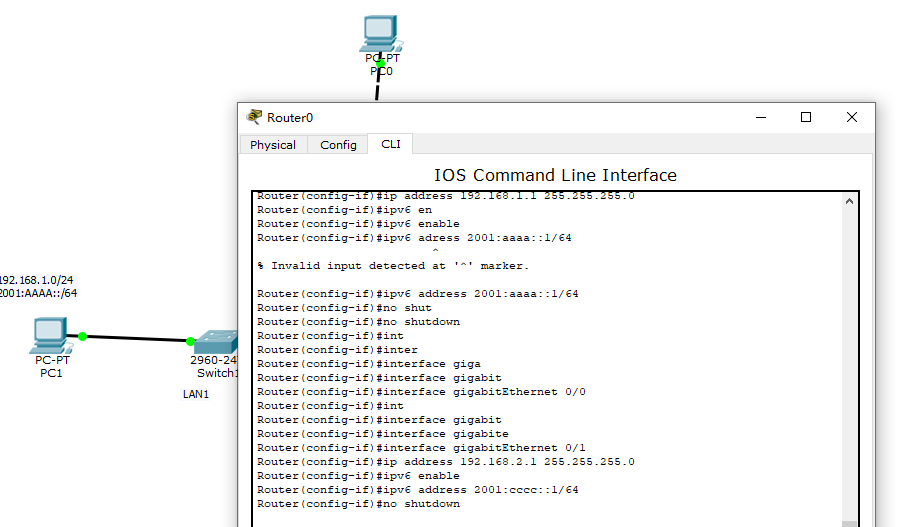Click the green link light under PC0
The width and height of the screenshot is (902, 527).
point(380,63)
